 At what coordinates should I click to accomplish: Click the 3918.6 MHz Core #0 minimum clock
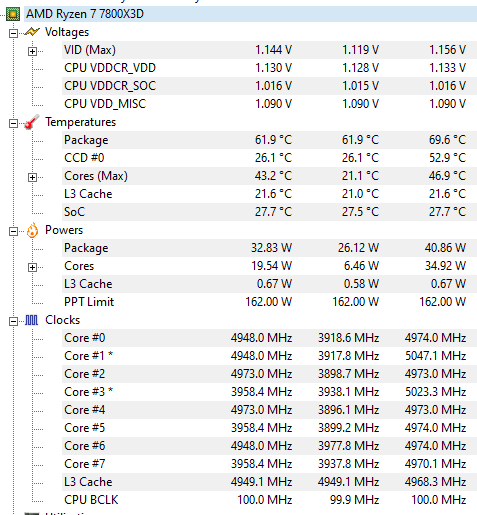(x=348, y=338)
